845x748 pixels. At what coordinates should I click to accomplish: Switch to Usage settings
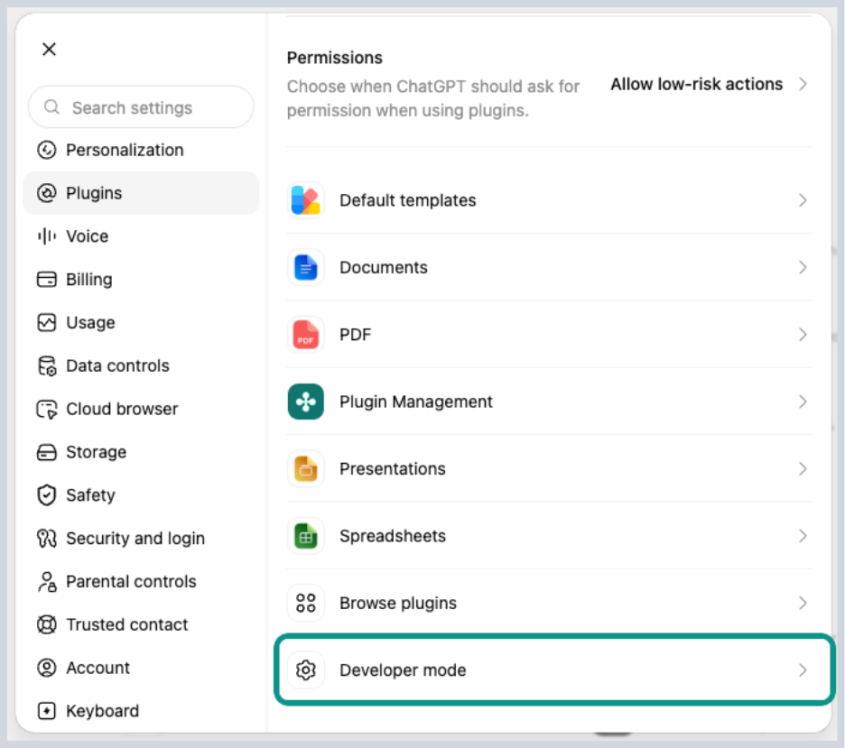(x=141, y=322)
